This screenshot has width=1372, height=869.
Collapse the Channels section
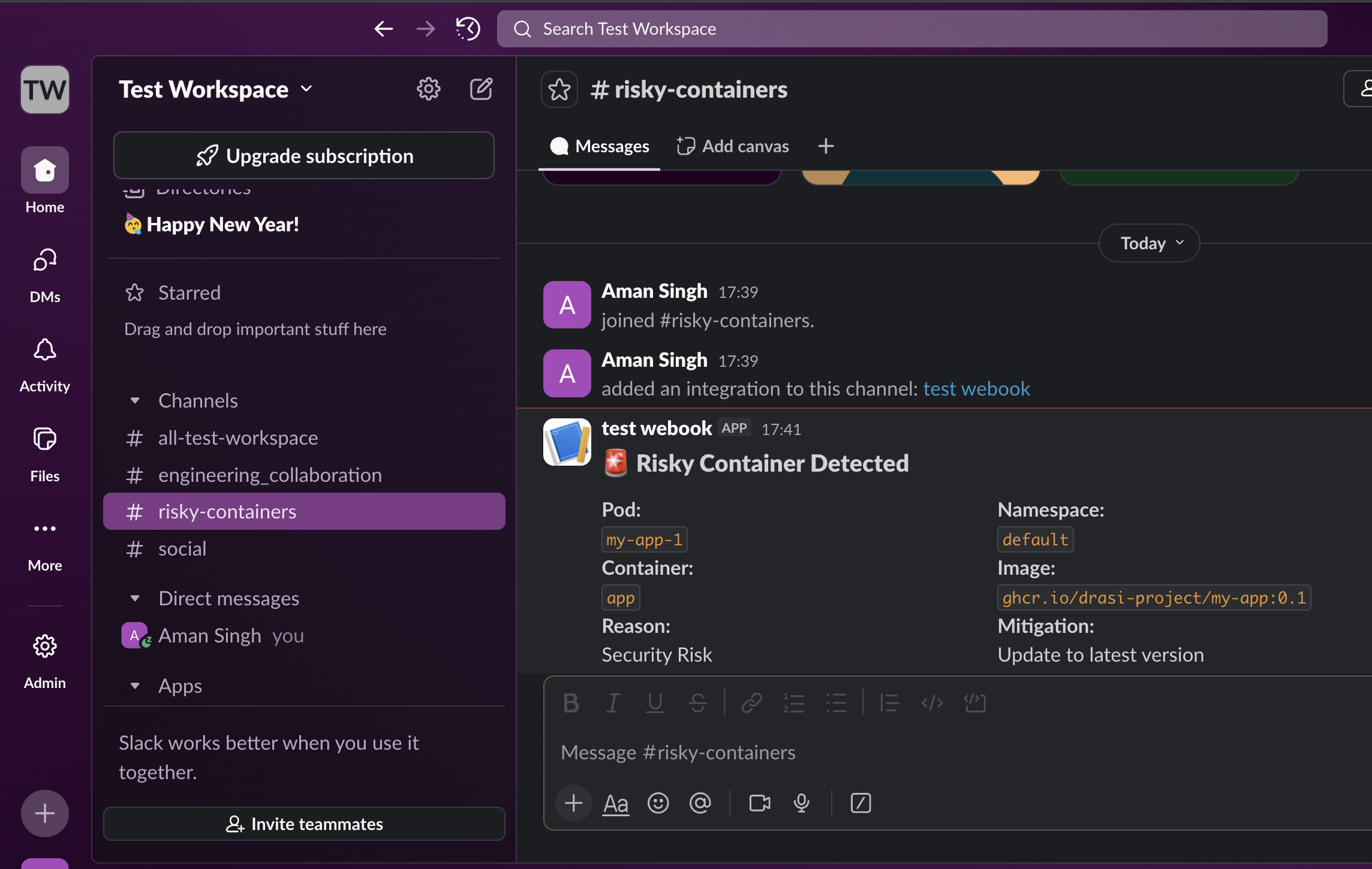pos(136,400)
